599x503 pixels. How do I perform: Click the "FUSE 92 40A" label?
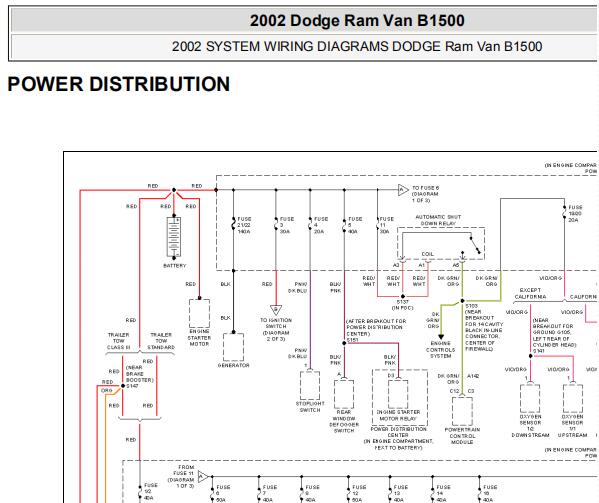(151, 492)
